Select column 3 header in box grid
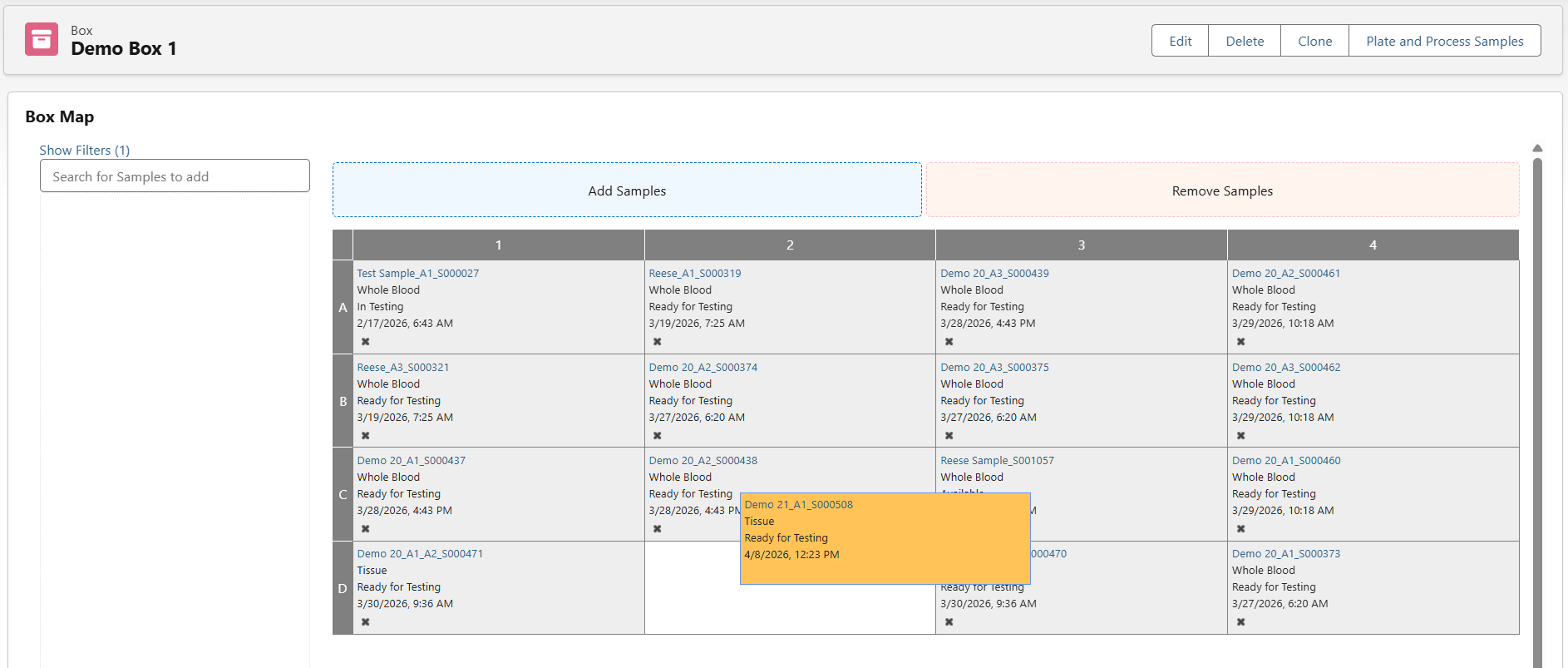1568x668 pixels. [1081, 245]
